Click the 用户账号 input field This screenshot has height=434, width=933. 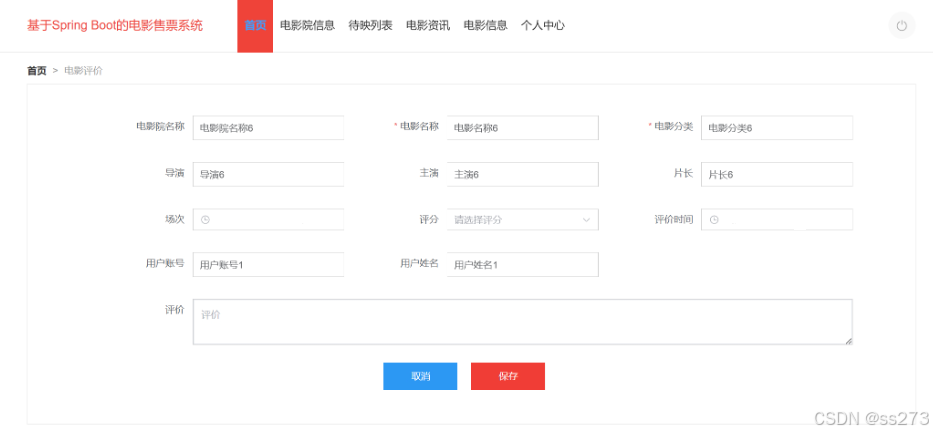pyautogui.click(x=268, y=265)
